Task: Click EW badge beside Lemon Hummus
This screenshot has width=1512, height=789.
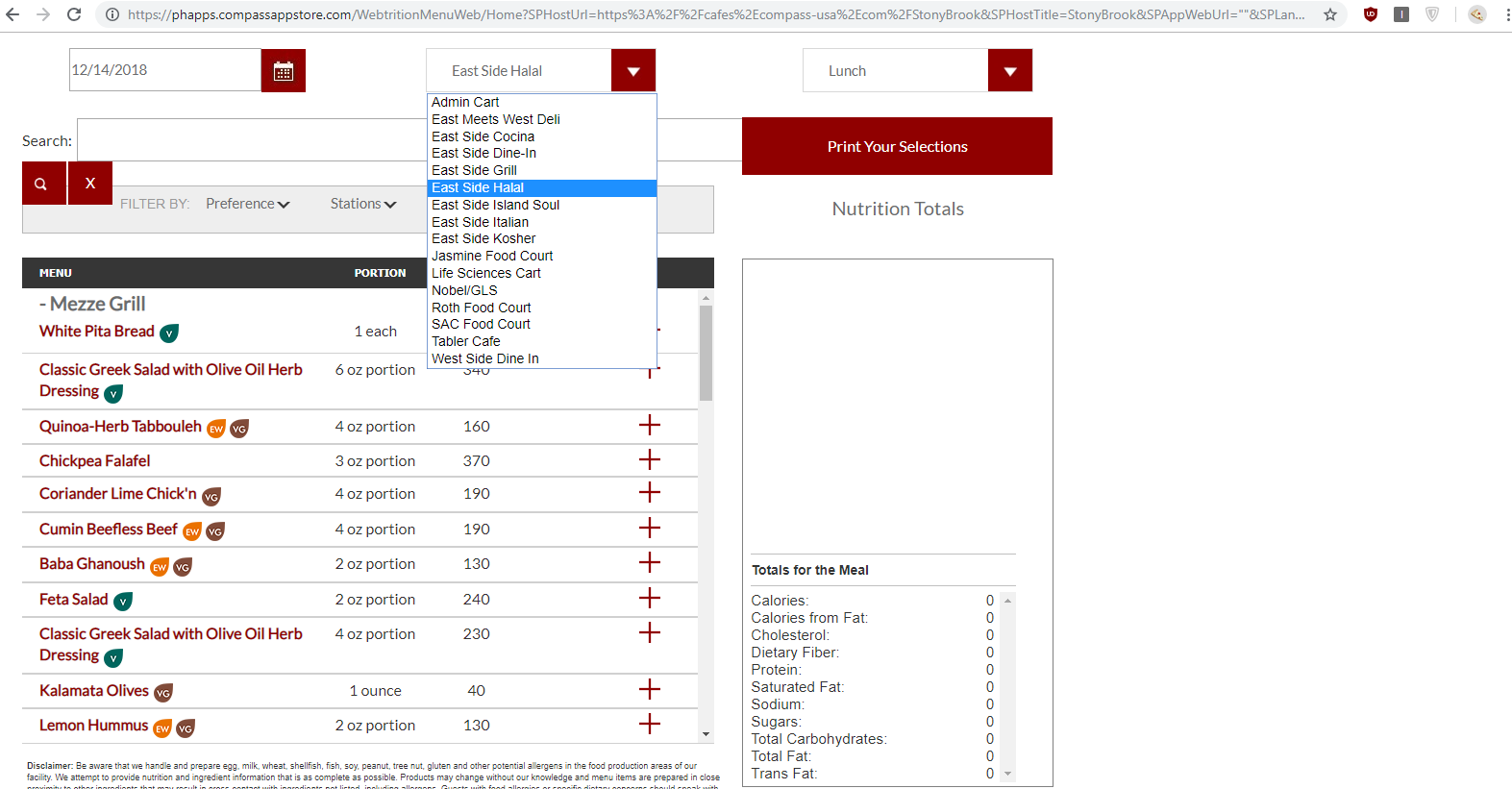Action: click(162, 728)
